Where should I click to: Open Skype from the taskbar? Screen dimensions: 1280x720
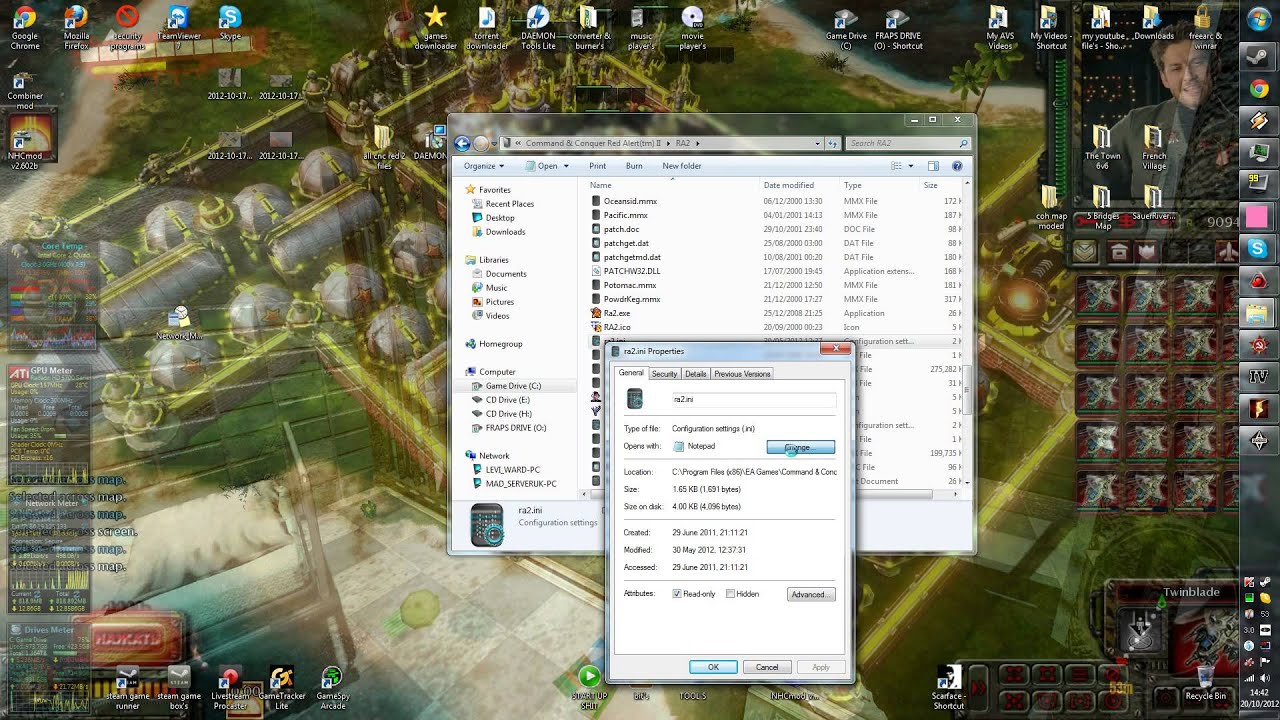(1259, 248)
